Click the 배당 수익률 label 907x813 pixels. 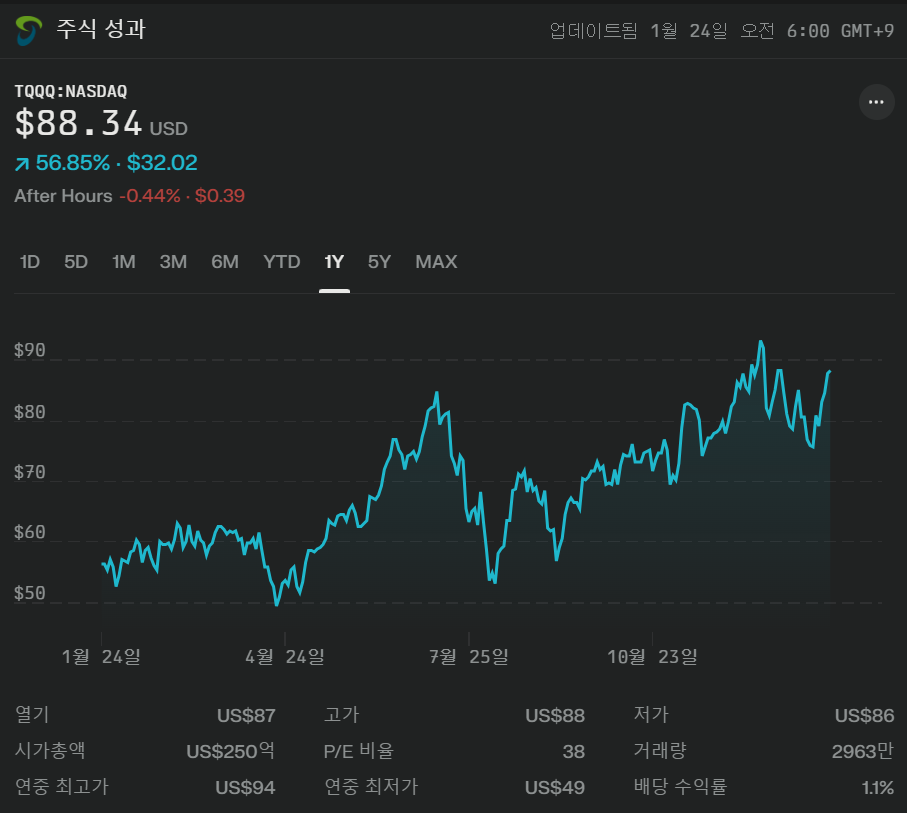(680, 787)
